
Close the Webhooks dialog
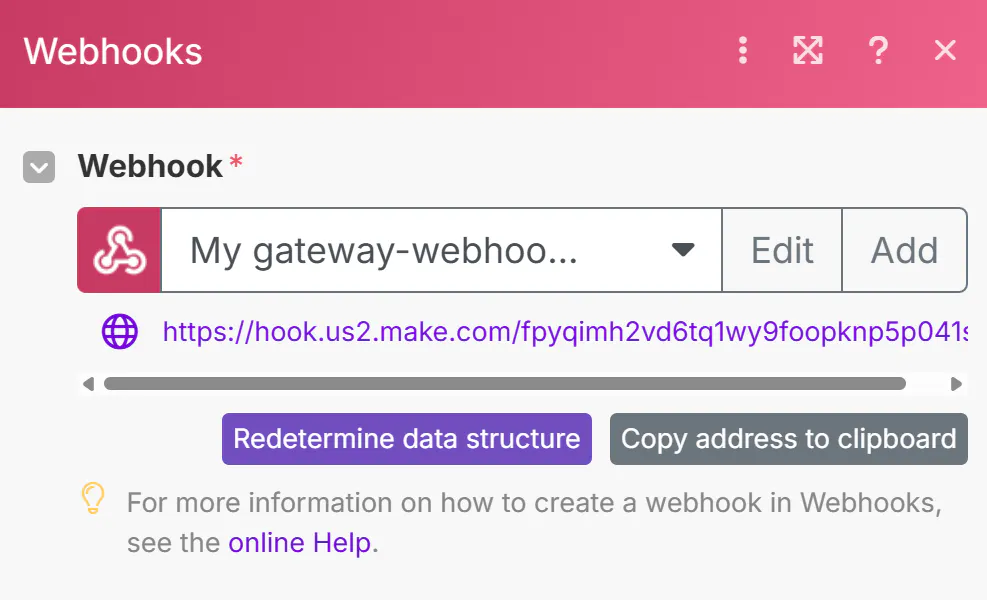(x=945, y=50)
